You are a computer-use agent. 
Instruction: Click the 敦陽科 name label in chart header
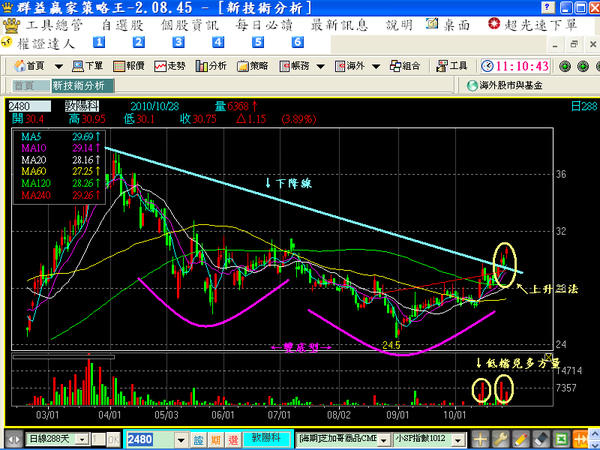point(82,106)
